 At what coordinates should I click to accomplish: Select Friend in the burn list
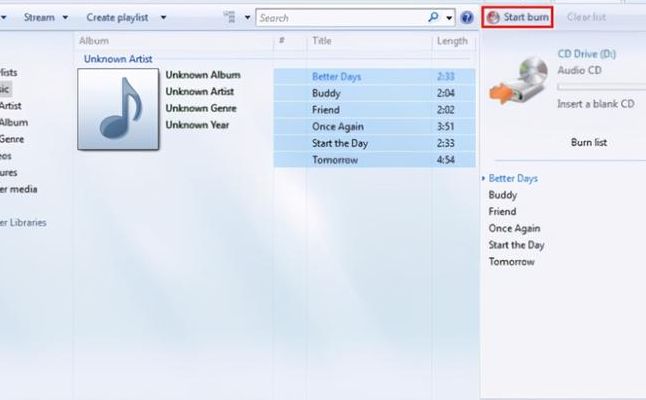click(x=502, y=212)
